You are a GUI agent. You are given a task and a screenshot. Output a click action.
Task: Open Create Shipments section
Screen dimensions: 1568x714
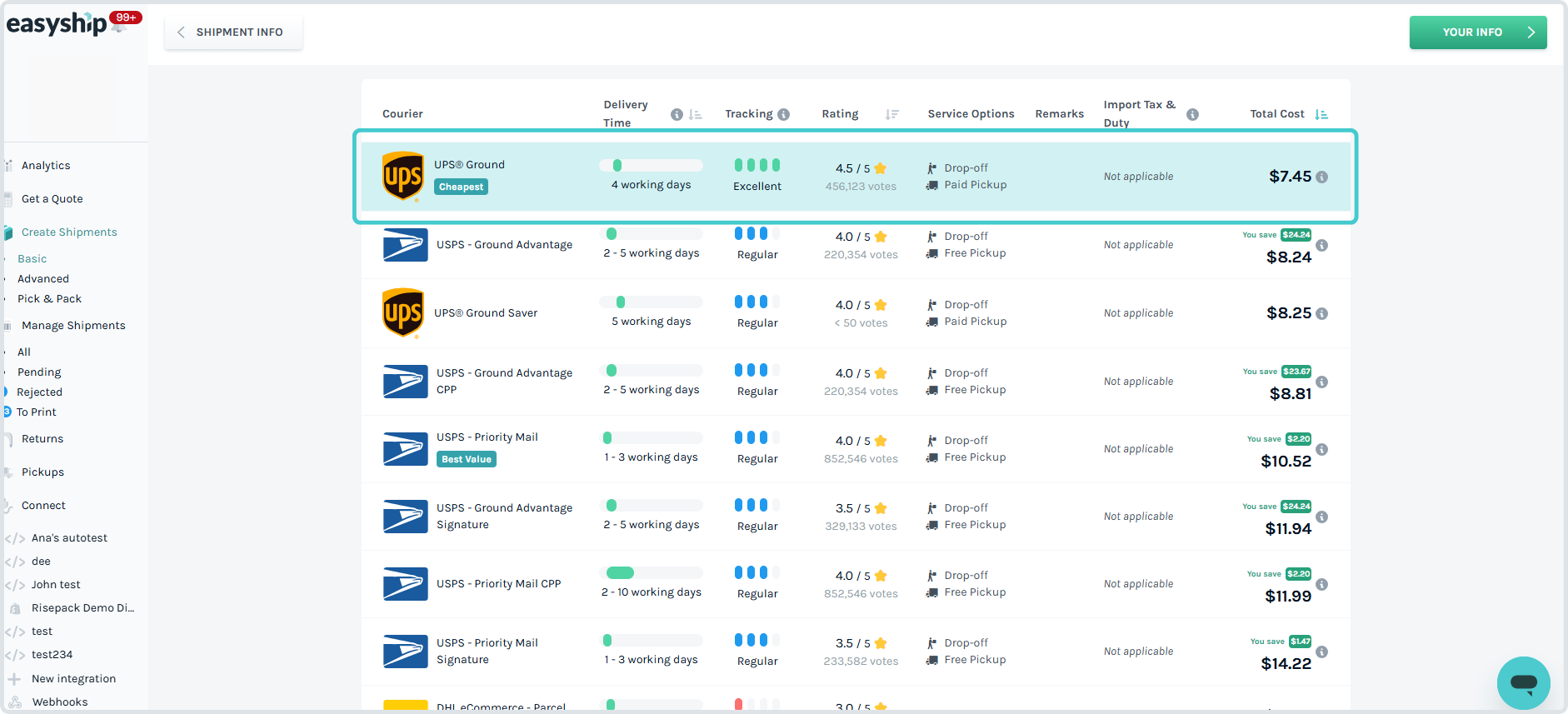click(x=69, y=232)
